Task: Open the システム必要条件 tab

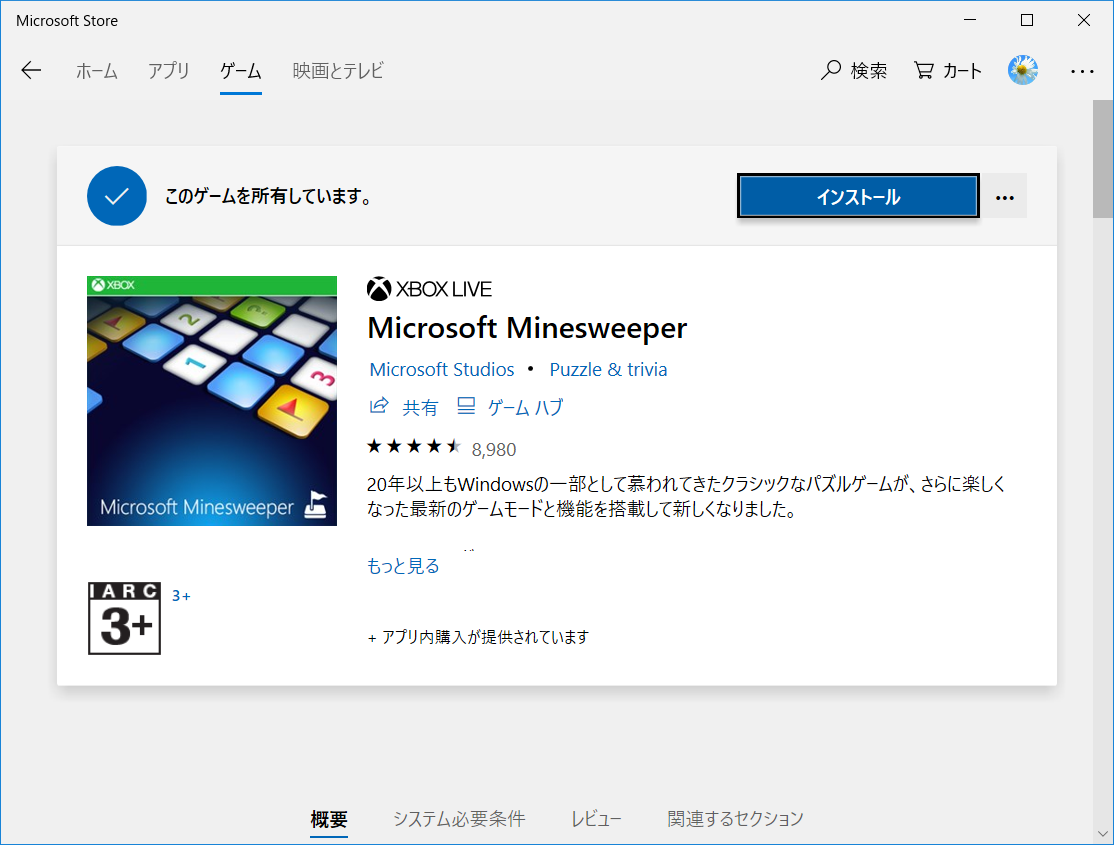Action: click(458, 819)
